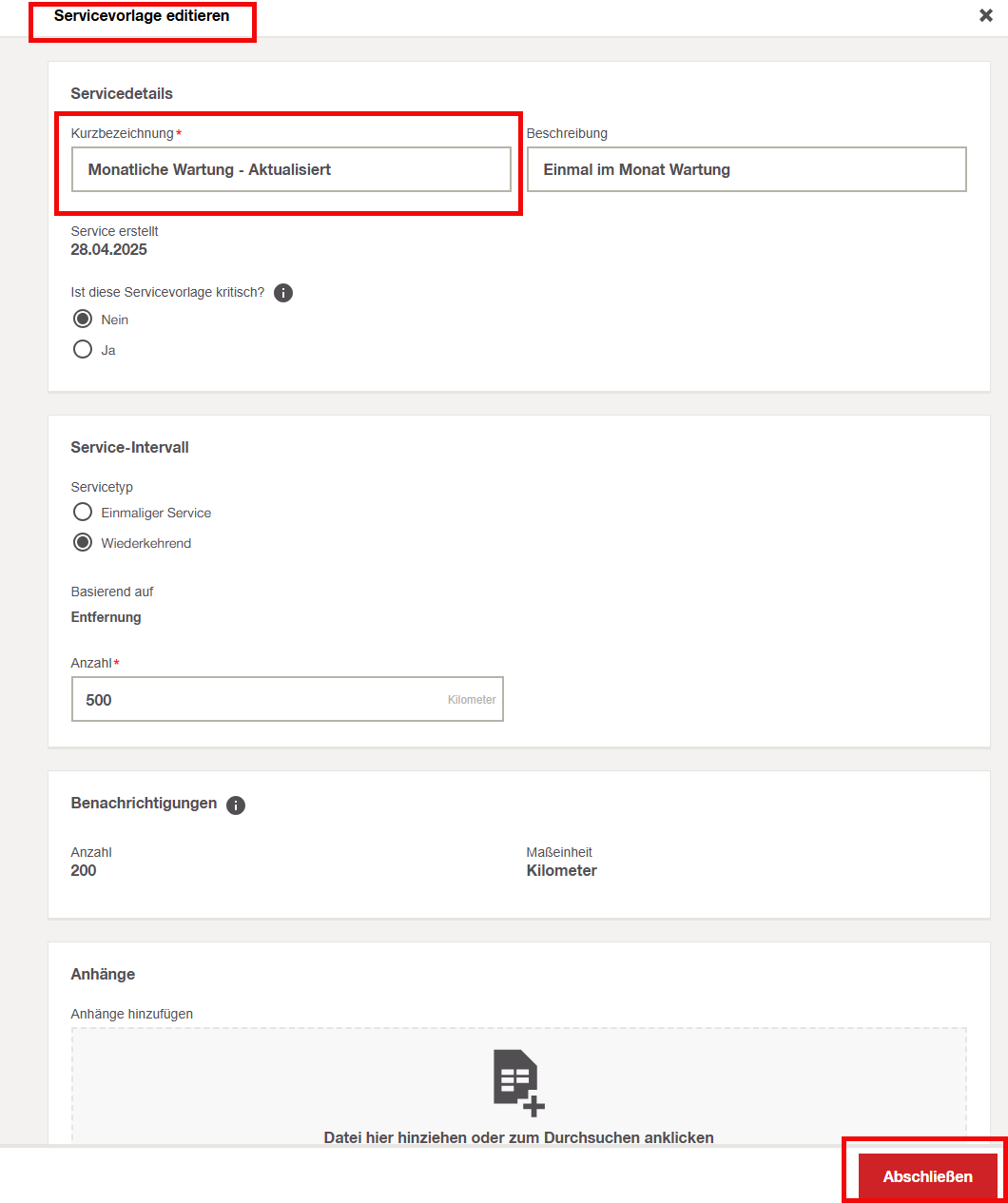Click the Maßeinheit value Kilometer
Viewport: 1008px width, 1203px height.
click(x=562, y=870)
